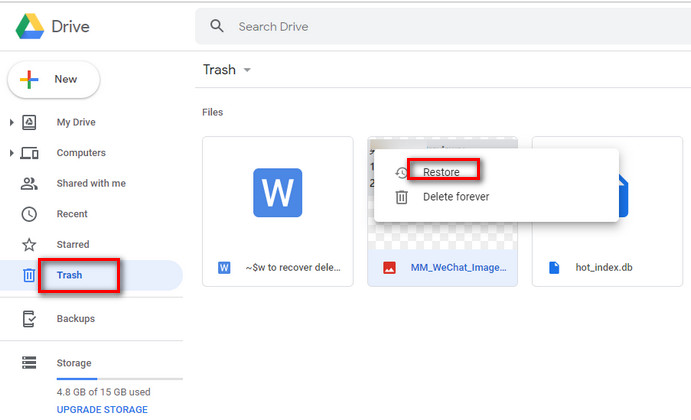Click the storage usage progress bar
Screen dimensions: 691x420
click(119, 380)
